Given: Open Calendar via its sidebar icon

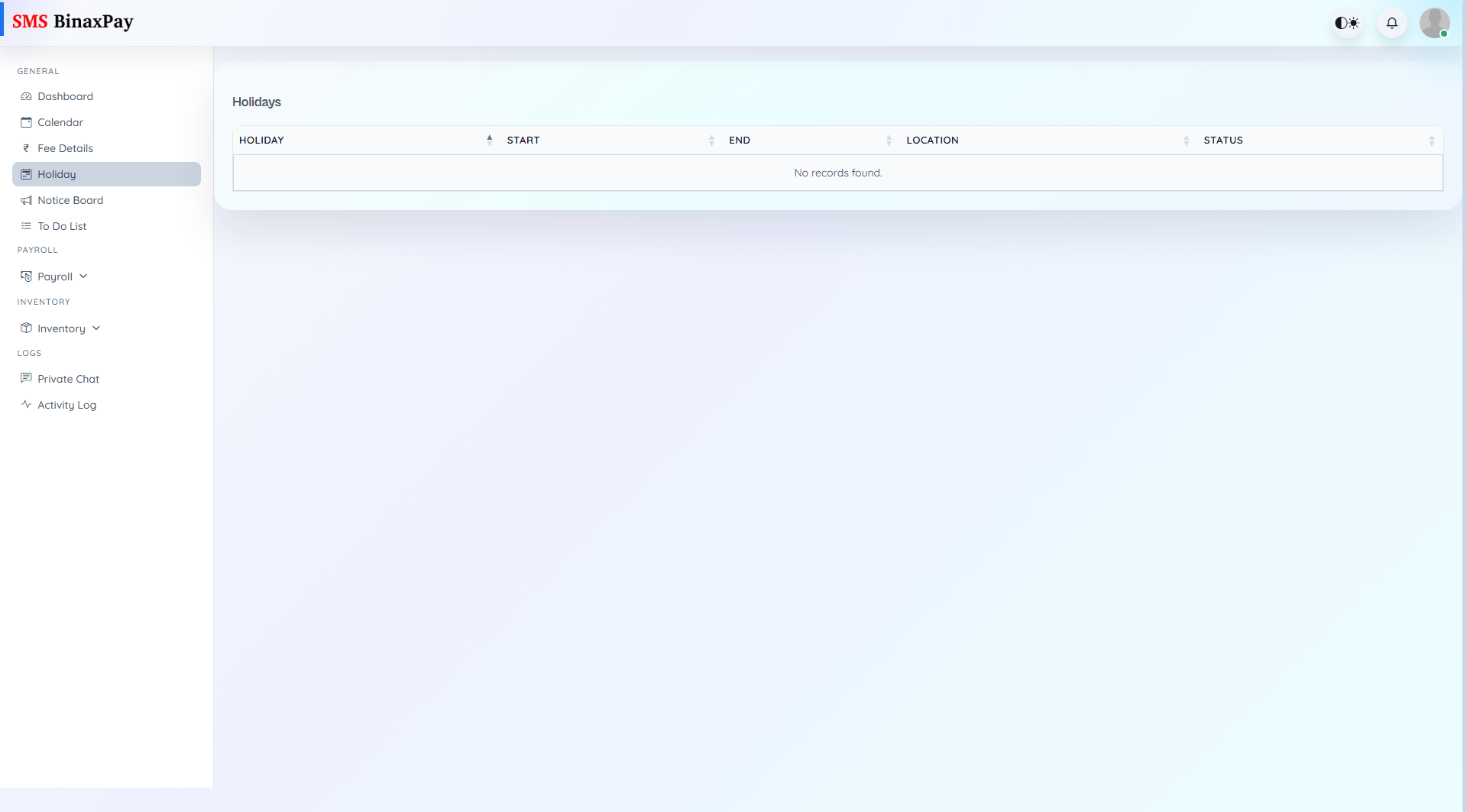Looking at the screenshot, I should (x=26, y=121).
